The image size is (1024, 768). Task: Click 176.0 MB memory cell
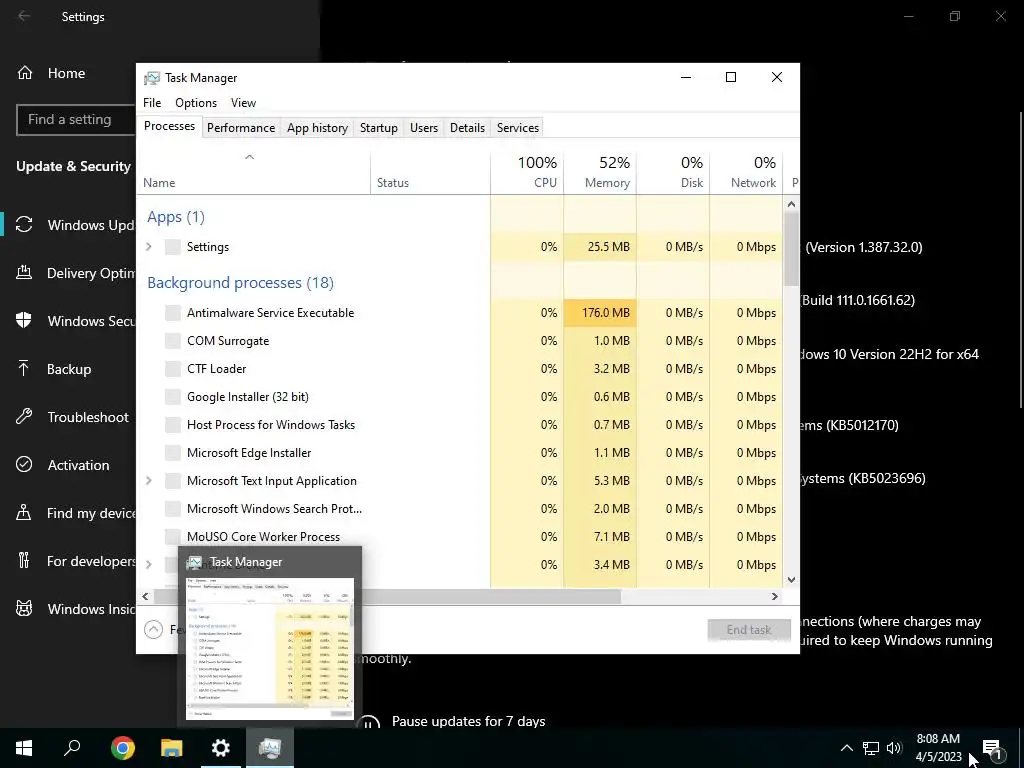tap(600, 313)
